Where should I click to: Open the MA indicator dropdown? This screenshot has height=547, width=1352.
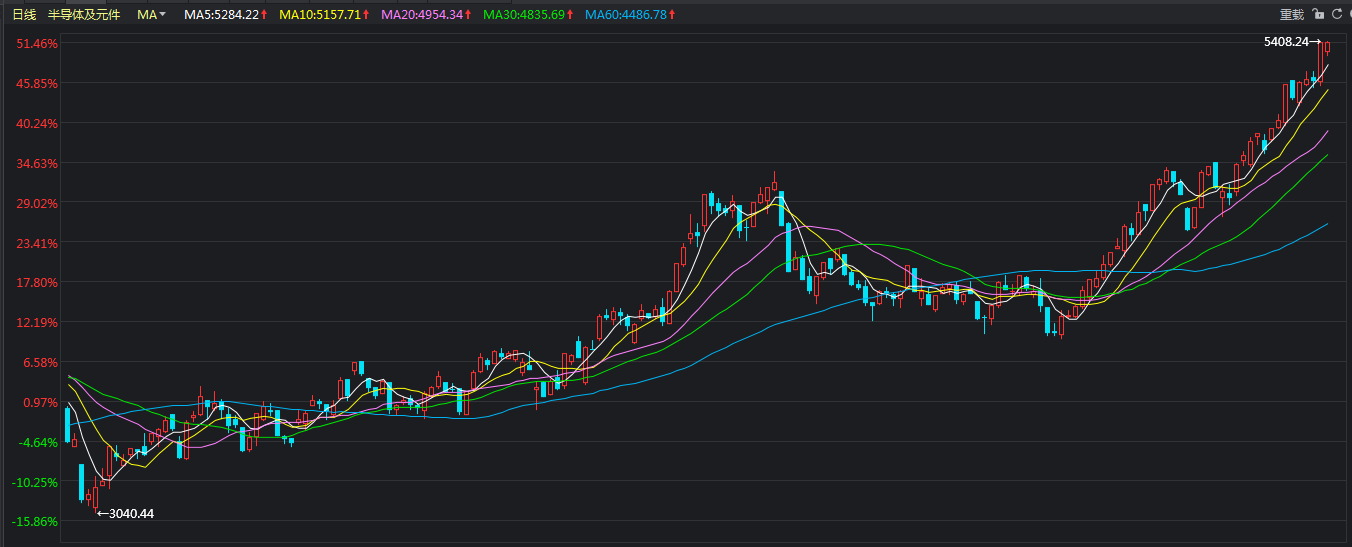(152, 15)
